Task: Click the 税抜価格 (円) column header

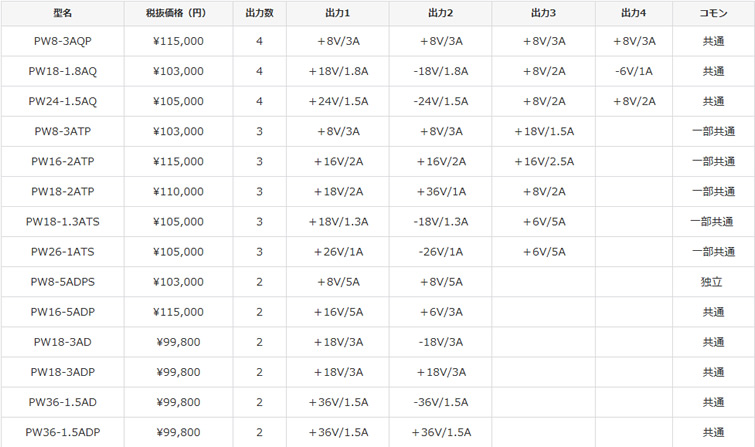Action: [176, 13]
